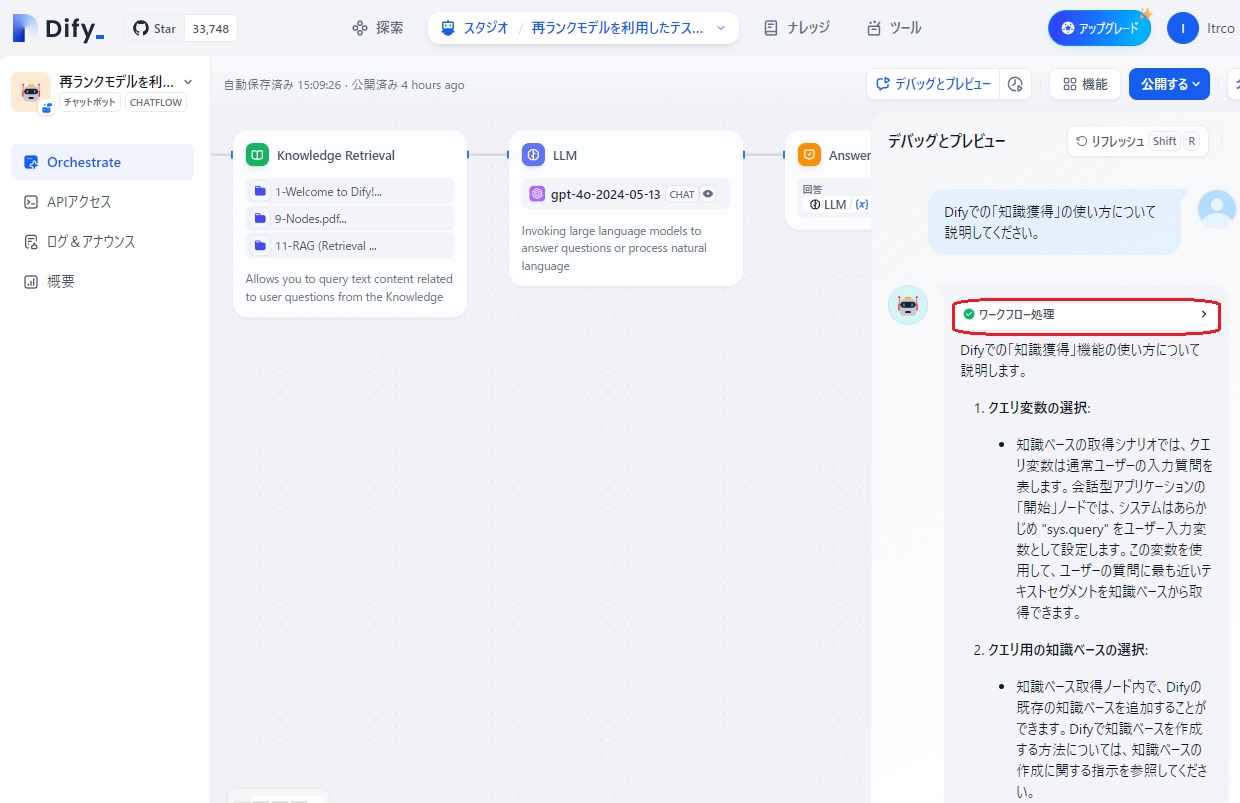This screenshot has width=1240, height=803.
Task: Select the Knowledge Retrieval node icon
Action: pyautogui.click(x=258, y=155)
